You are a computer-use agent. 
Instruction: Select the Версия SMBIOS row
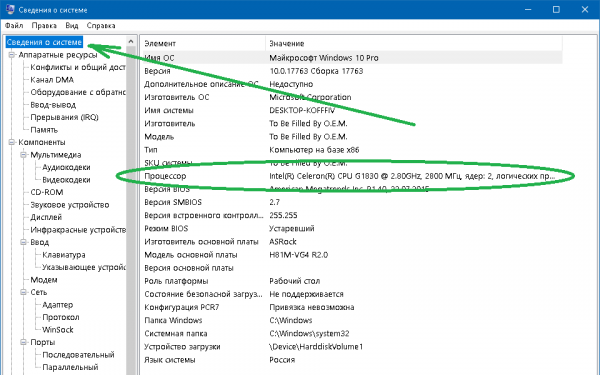(x=352, y=202)
